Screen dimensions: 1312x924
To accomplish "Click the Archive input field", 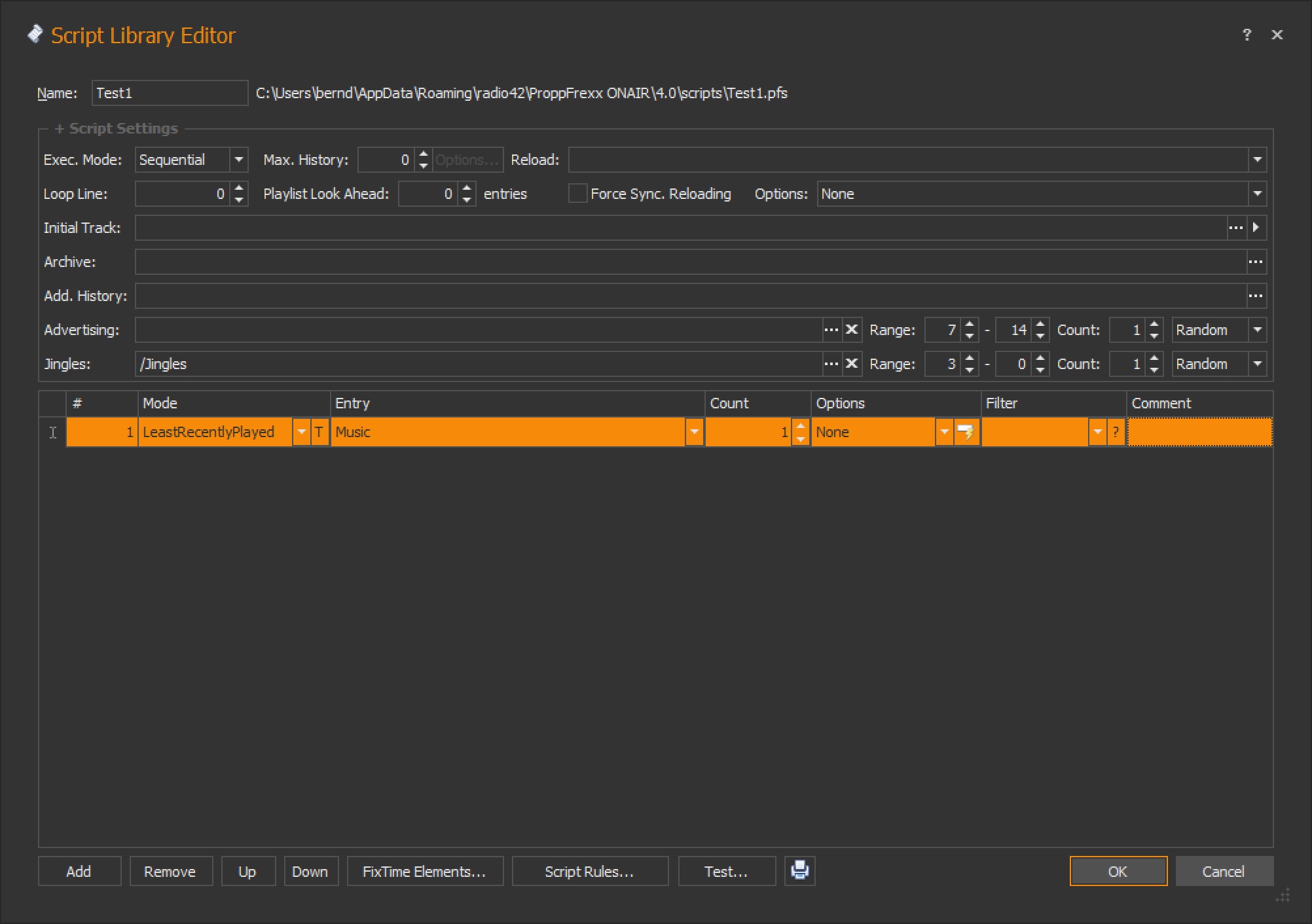I will click(691, 262).
